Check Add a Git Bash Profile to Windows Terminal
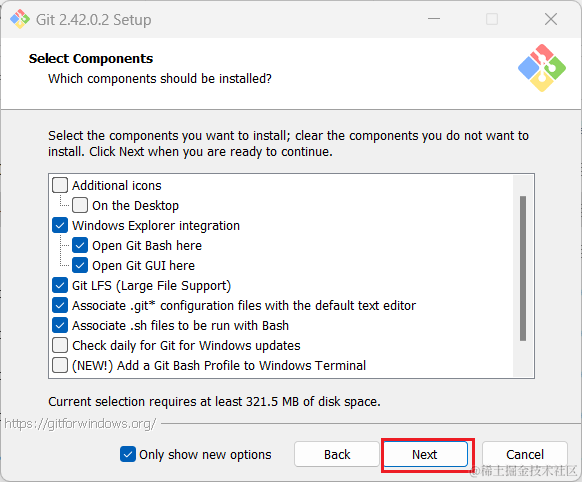 (x=60, y=365)
